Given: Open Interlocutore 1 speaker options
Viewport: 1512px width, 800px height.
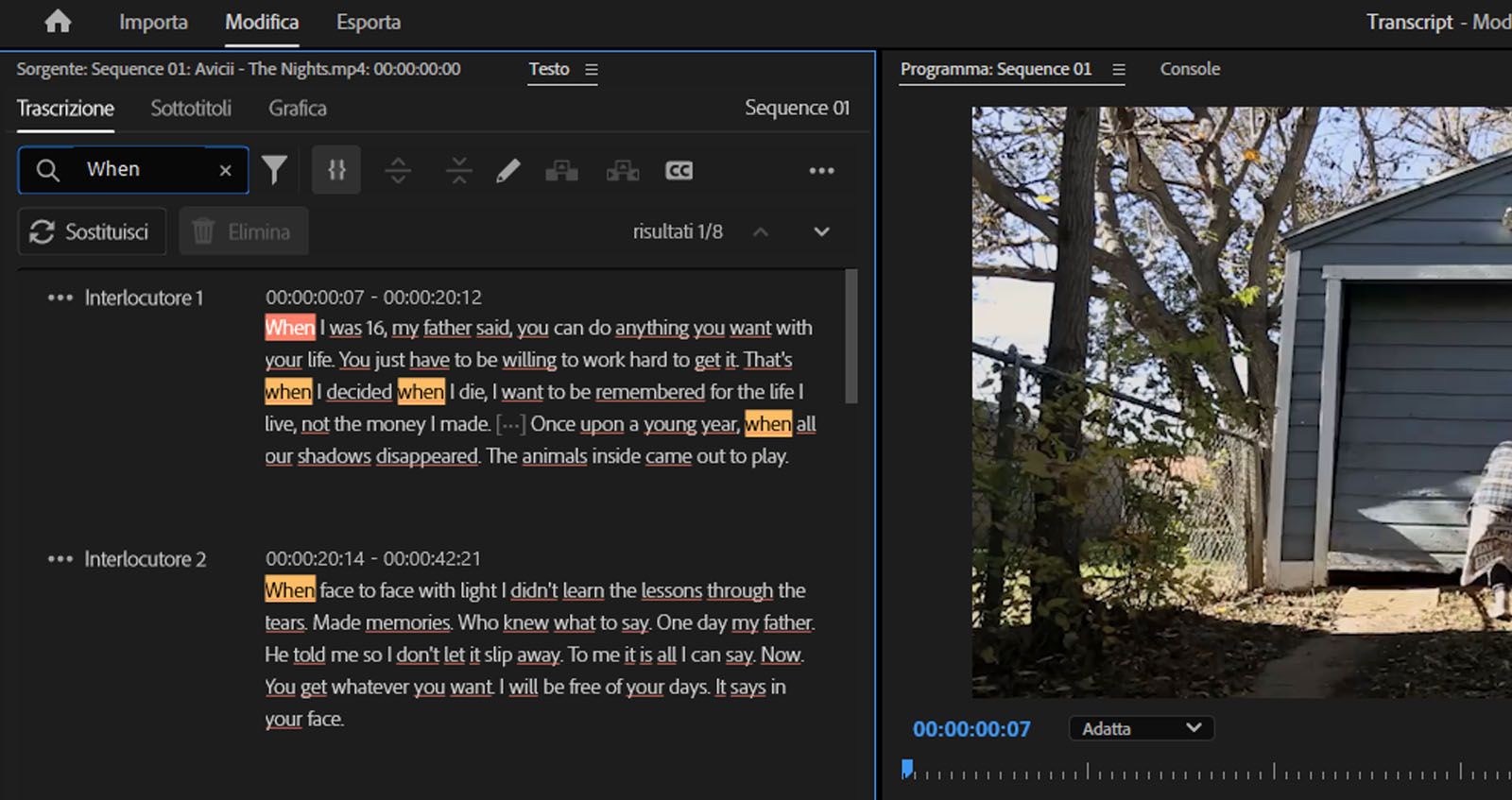Looking at the screenshot, I should click(60, 298).
